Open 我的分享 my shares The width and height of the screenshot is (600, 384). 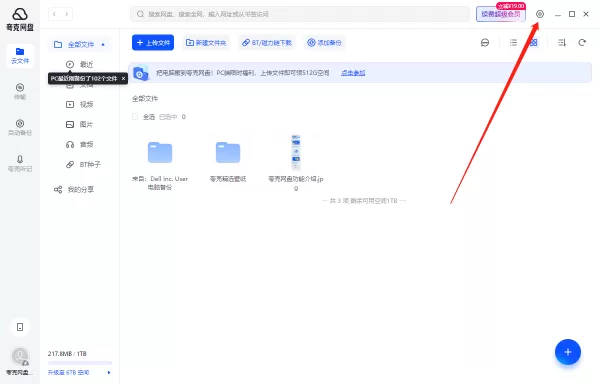pyautogui.click(x=81, y=189)
